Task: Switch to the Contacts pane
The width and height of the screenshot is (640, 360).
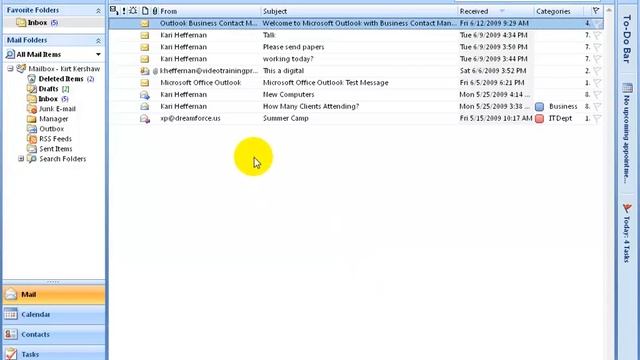Action: (x=54, y=334)
